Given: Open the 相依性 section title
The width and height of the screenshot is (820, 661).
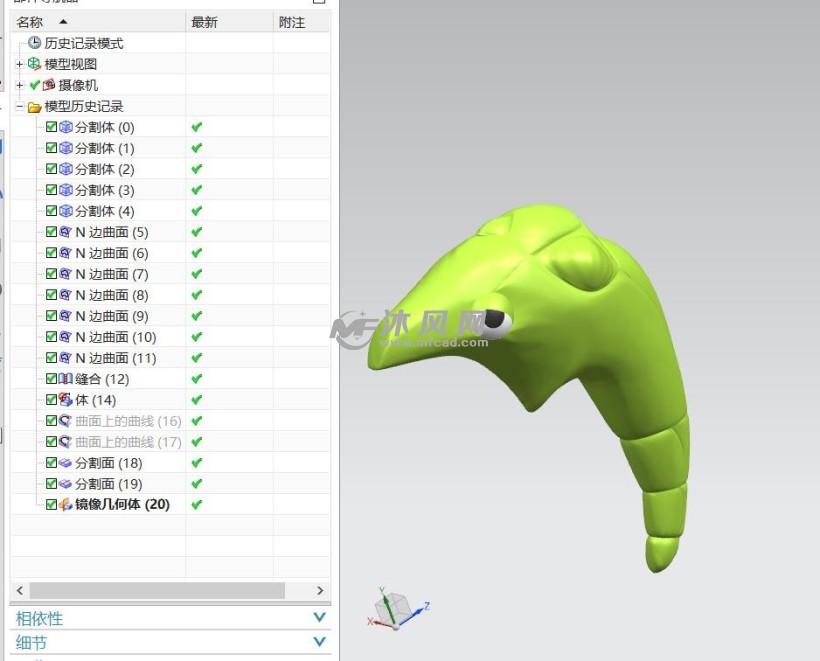Looking at the screenshot, I should pyautogui.click(x=39, y=619).
